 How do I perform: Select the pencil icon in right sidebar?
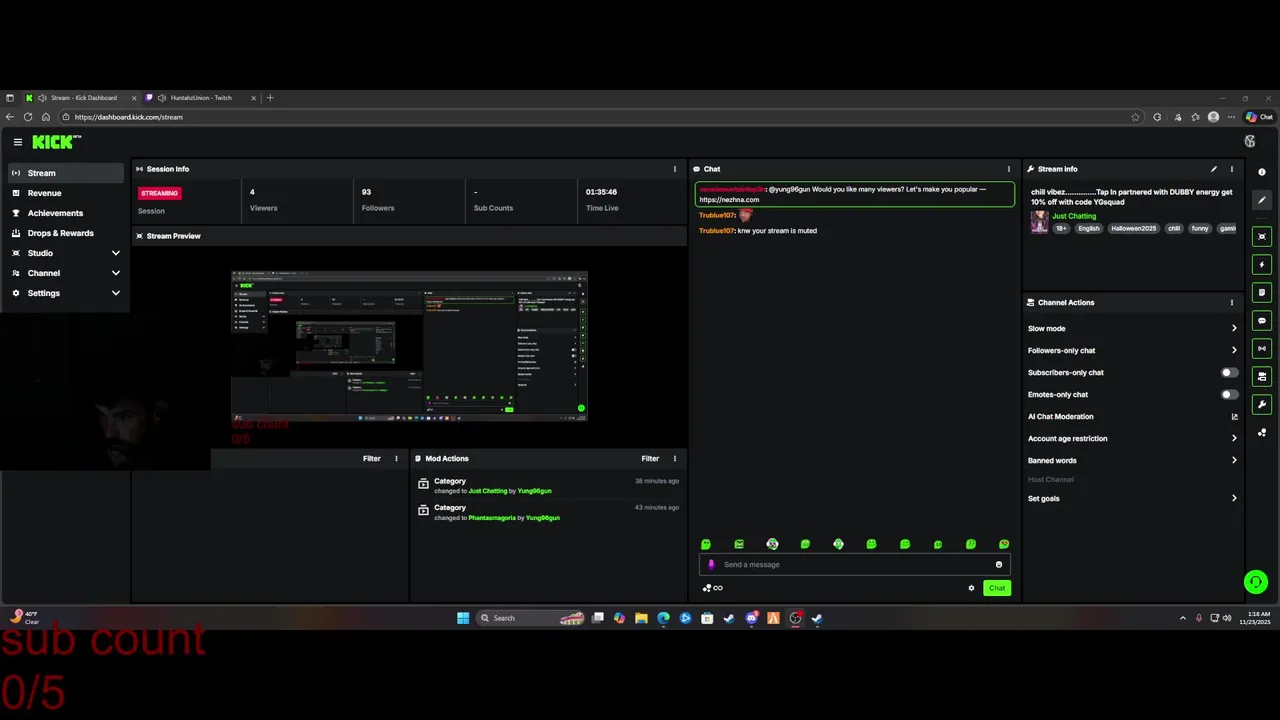pos(1262,200)
